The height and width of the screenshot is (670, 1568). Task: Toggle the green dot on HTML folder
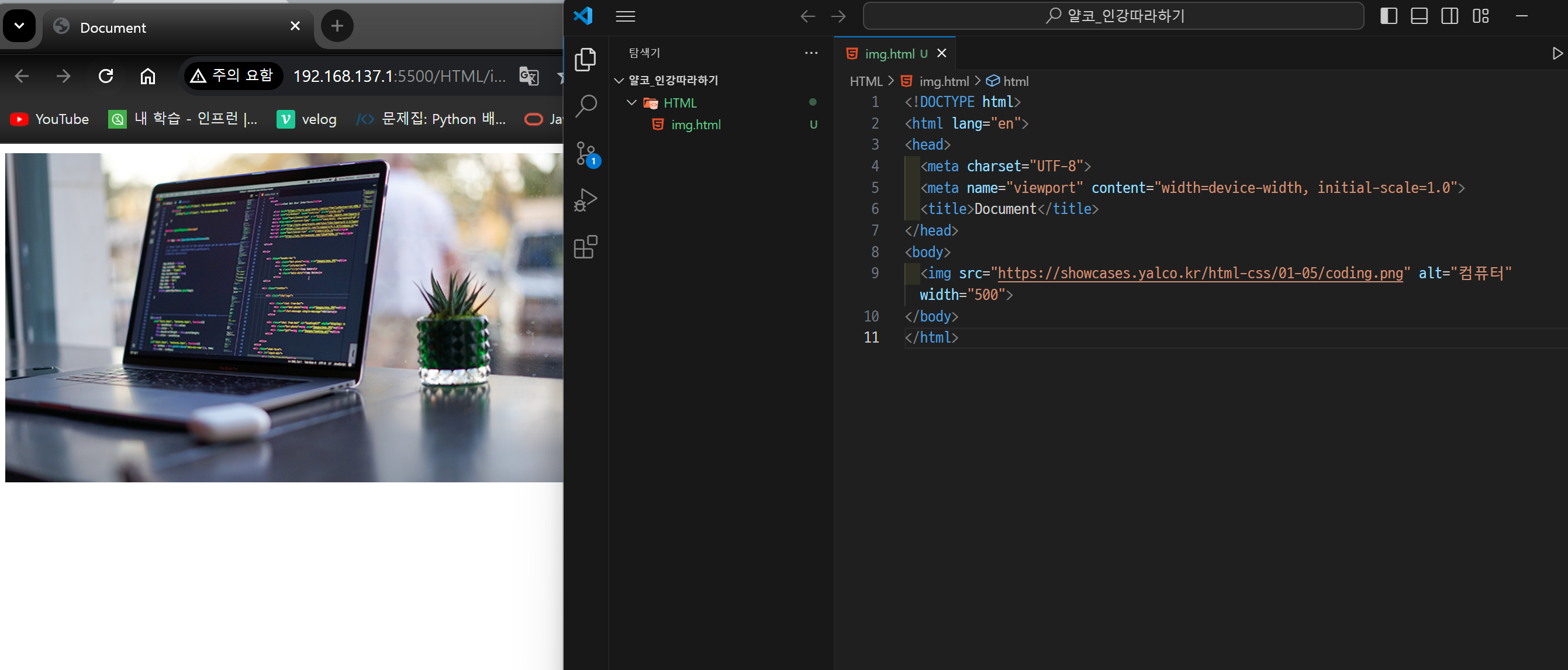tap(815, 102)
